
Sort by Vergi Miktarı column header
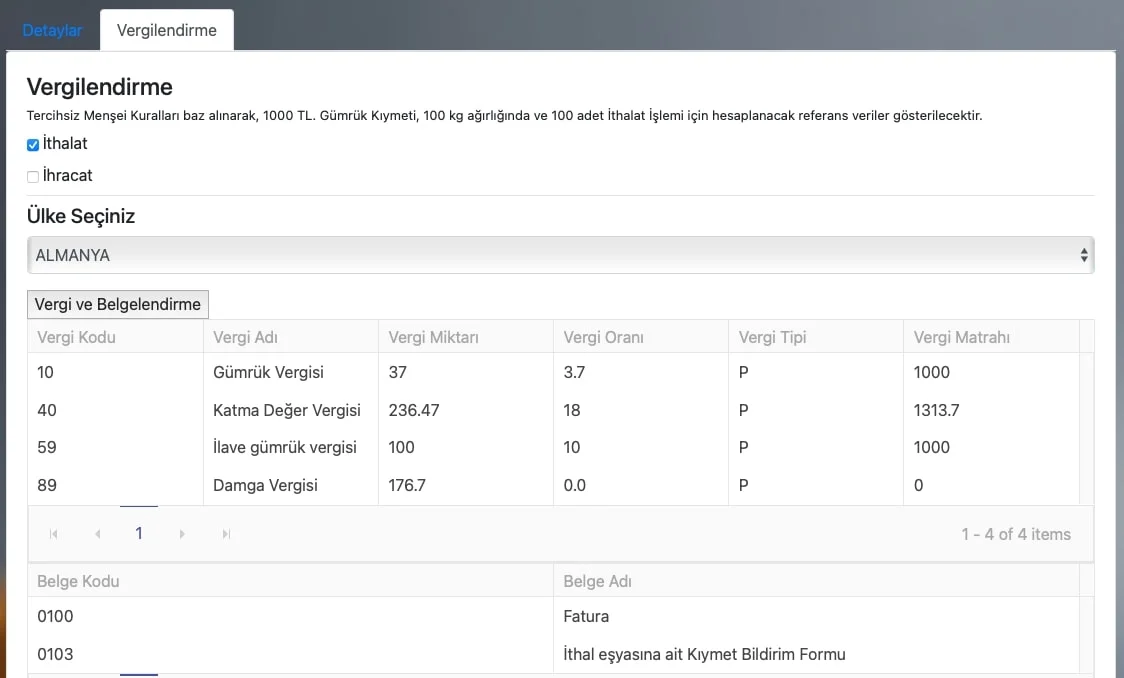(x=433, y=337)
